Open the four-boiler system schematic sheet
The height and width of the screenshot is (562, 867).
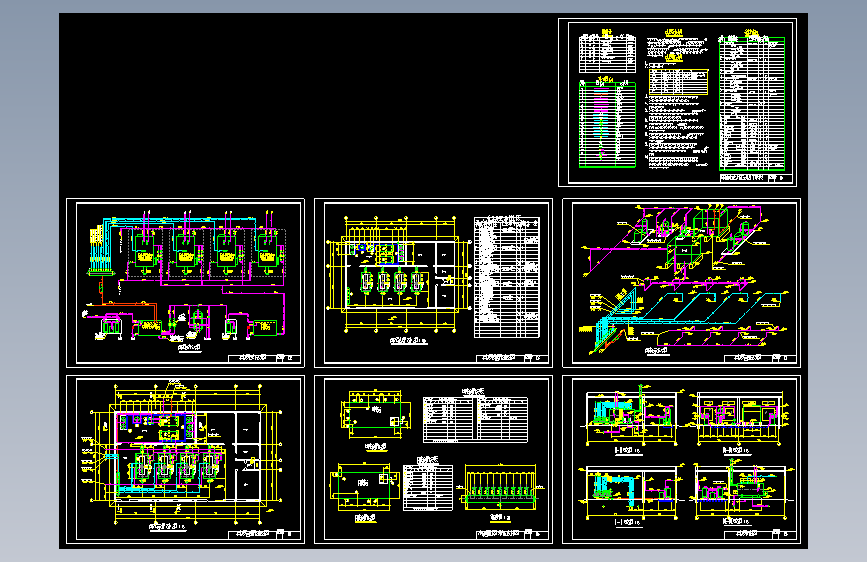point(185,283)
